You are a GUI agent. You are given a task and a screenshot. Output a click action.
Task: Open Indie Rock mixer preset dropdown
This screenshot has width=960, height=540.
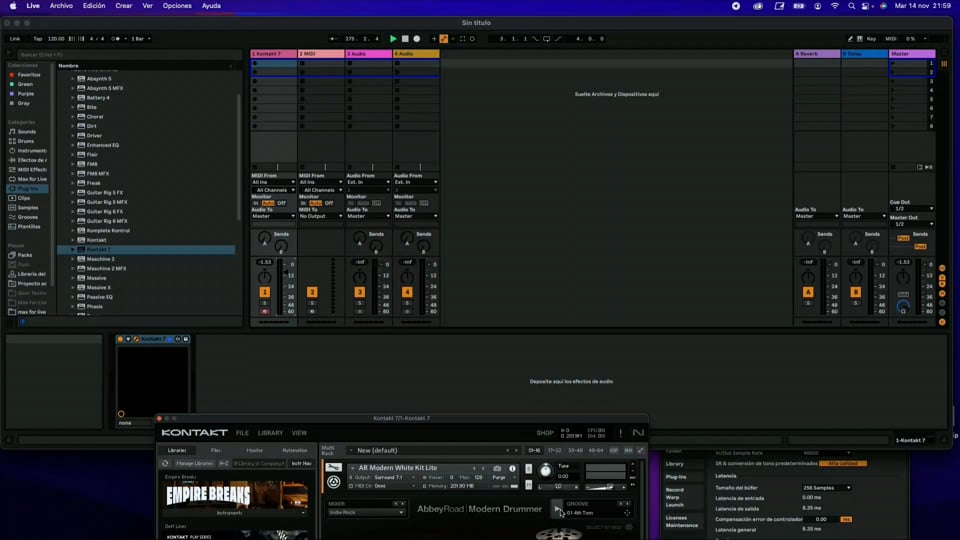coord(366,512)
